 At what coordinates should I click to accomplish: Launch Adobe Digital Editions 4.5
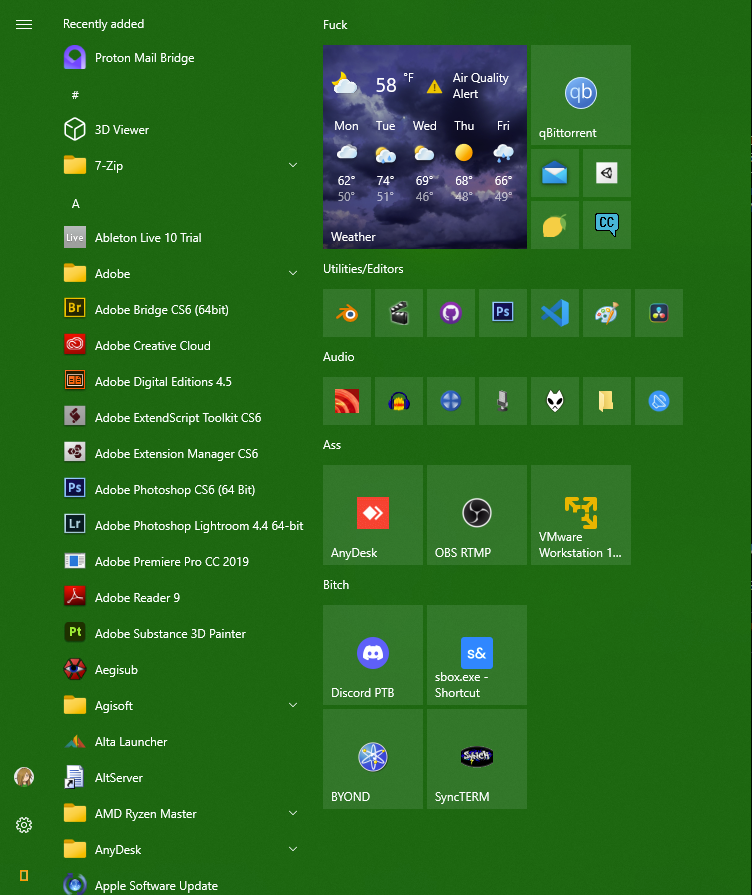[183, 381]
